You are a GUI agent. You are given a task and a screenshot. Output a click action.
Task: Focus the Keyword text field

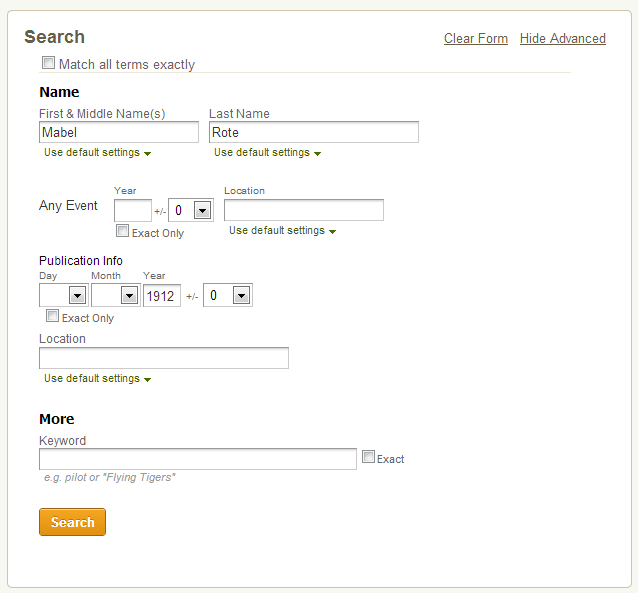tap(197, 459)
